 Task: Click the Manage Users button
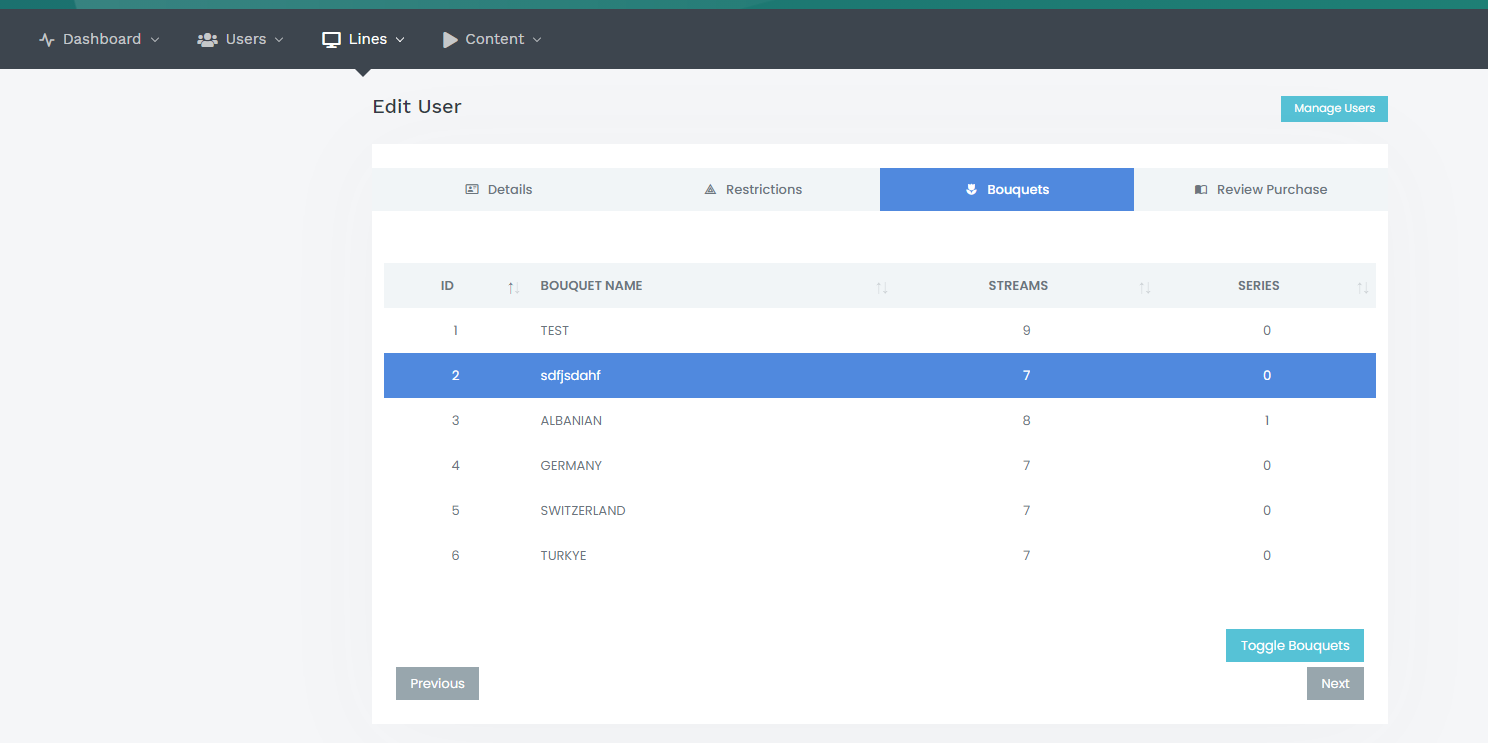pos(1333,109)
